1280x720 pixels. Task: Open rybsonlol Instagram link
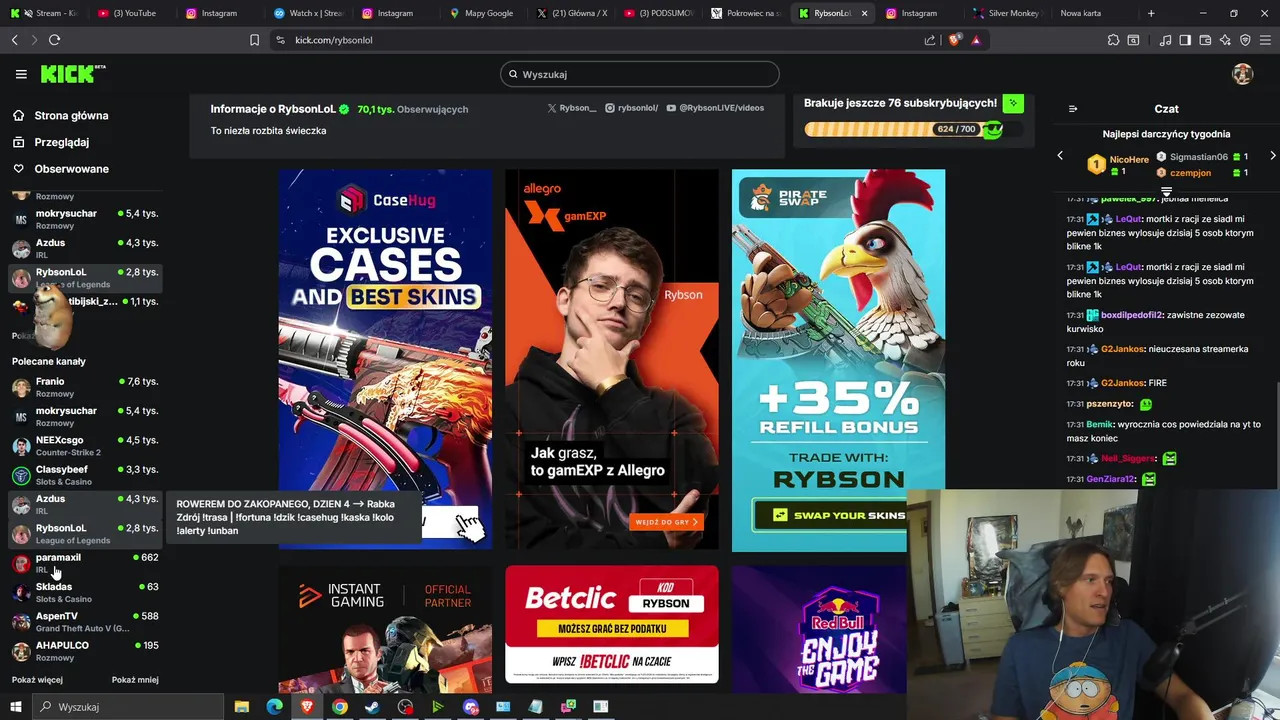coord(632,108)
